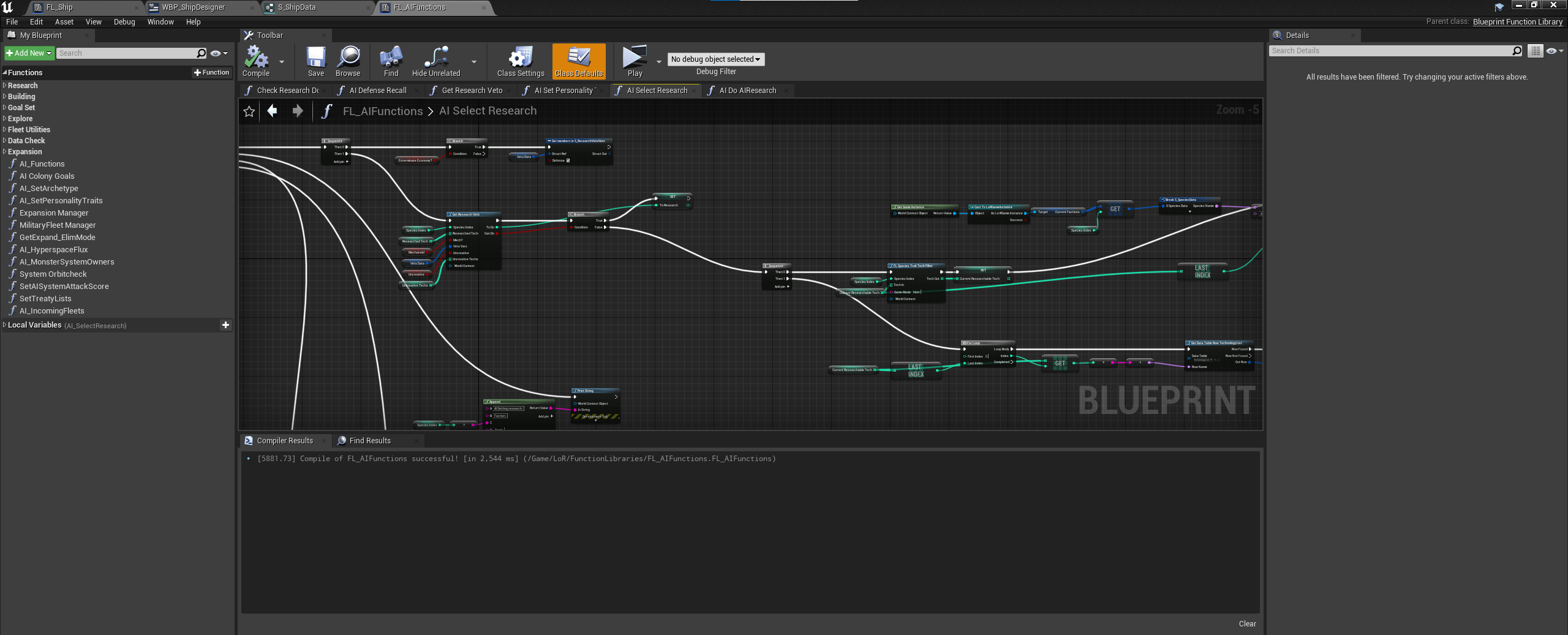This screenshot has width=1568, height=635.
Task: Open Add New dropdown
Action: point(29,53)
